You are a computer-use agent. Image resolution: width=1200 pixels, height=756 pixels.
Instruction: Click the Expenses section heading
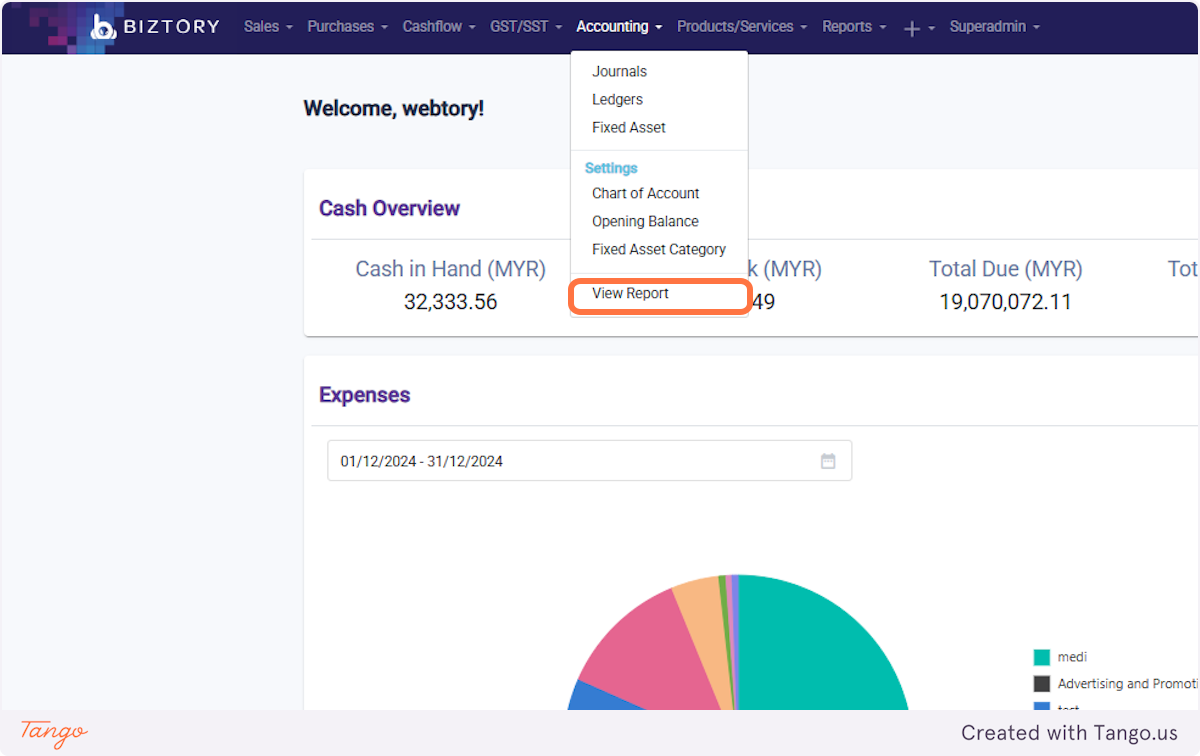click(x=364, y=395)
